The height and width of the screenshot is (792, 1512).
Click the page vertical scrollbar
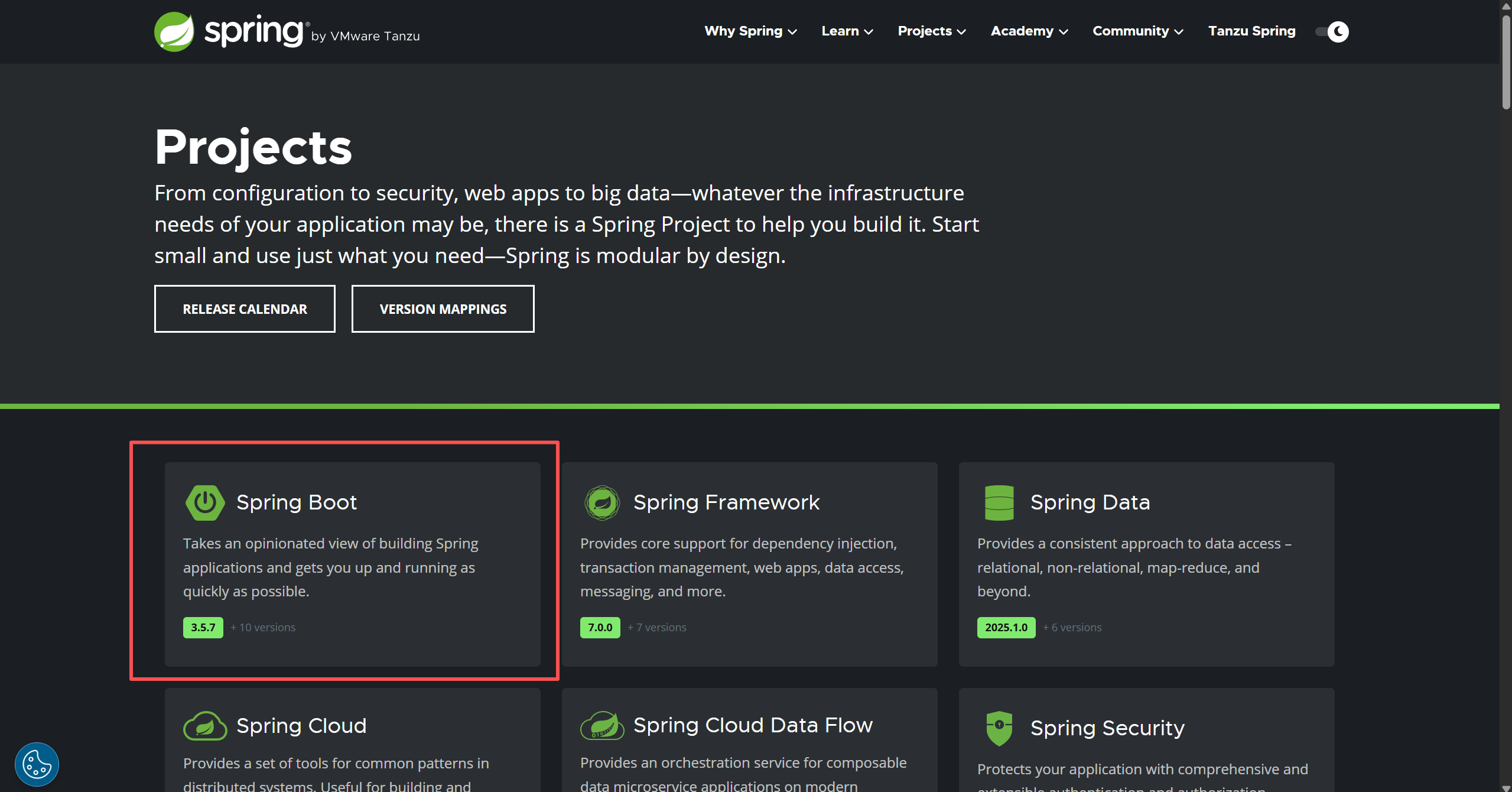(1506, 62)
